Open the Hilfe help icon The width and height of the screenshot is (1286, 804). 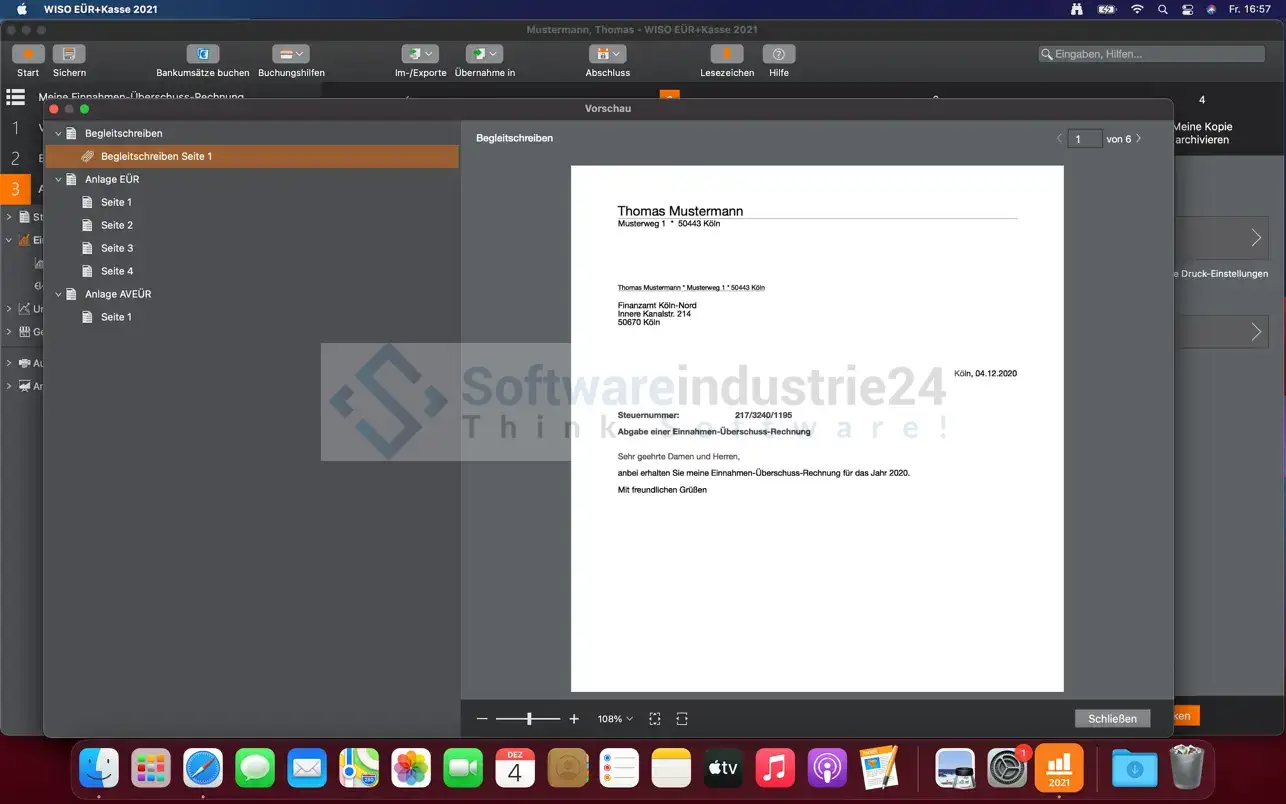click(x=779, y=54)
